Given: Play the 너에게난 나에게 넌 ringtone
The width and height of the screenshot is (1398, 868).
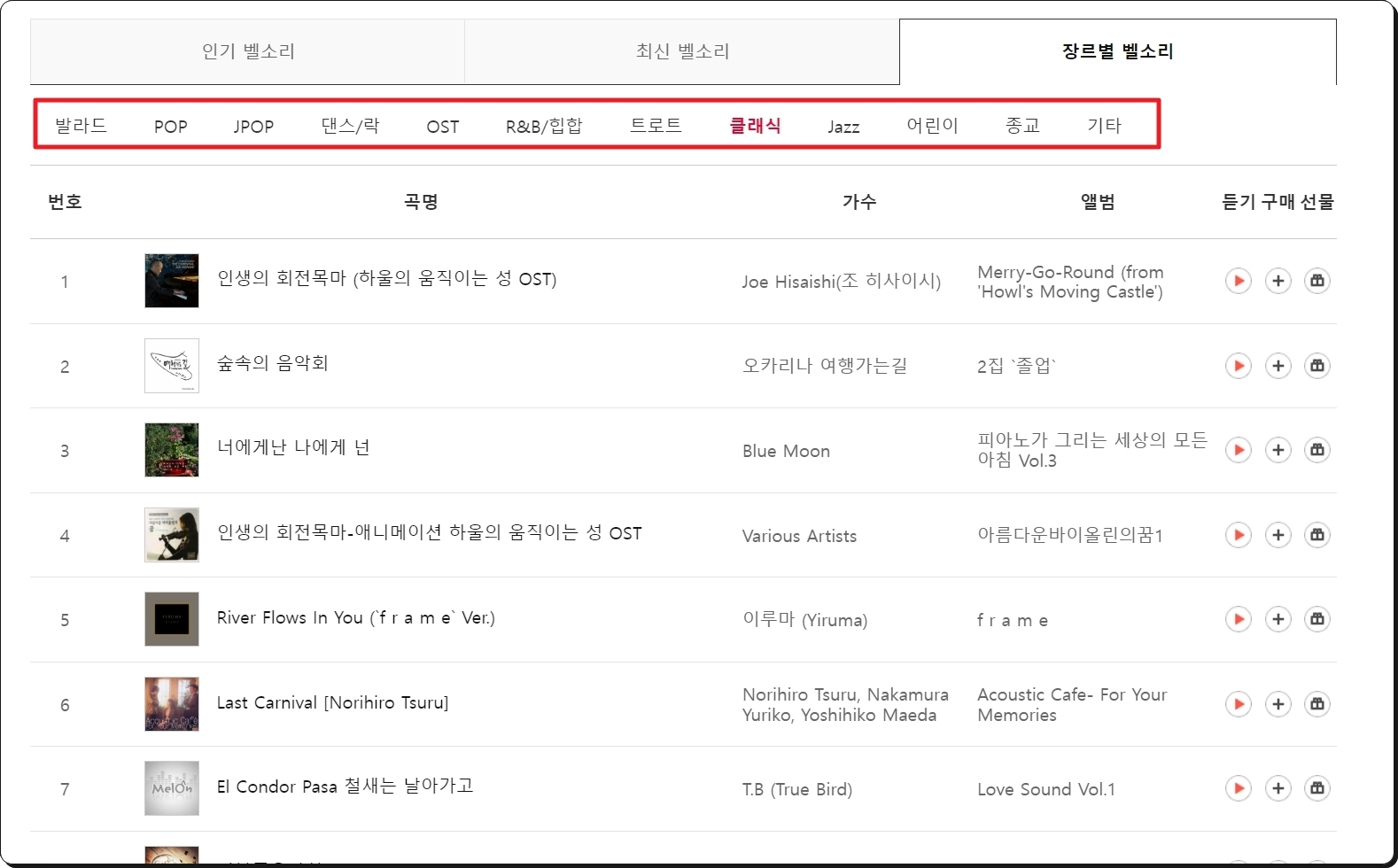Looking at the screenshot, I should (1238, 450).
